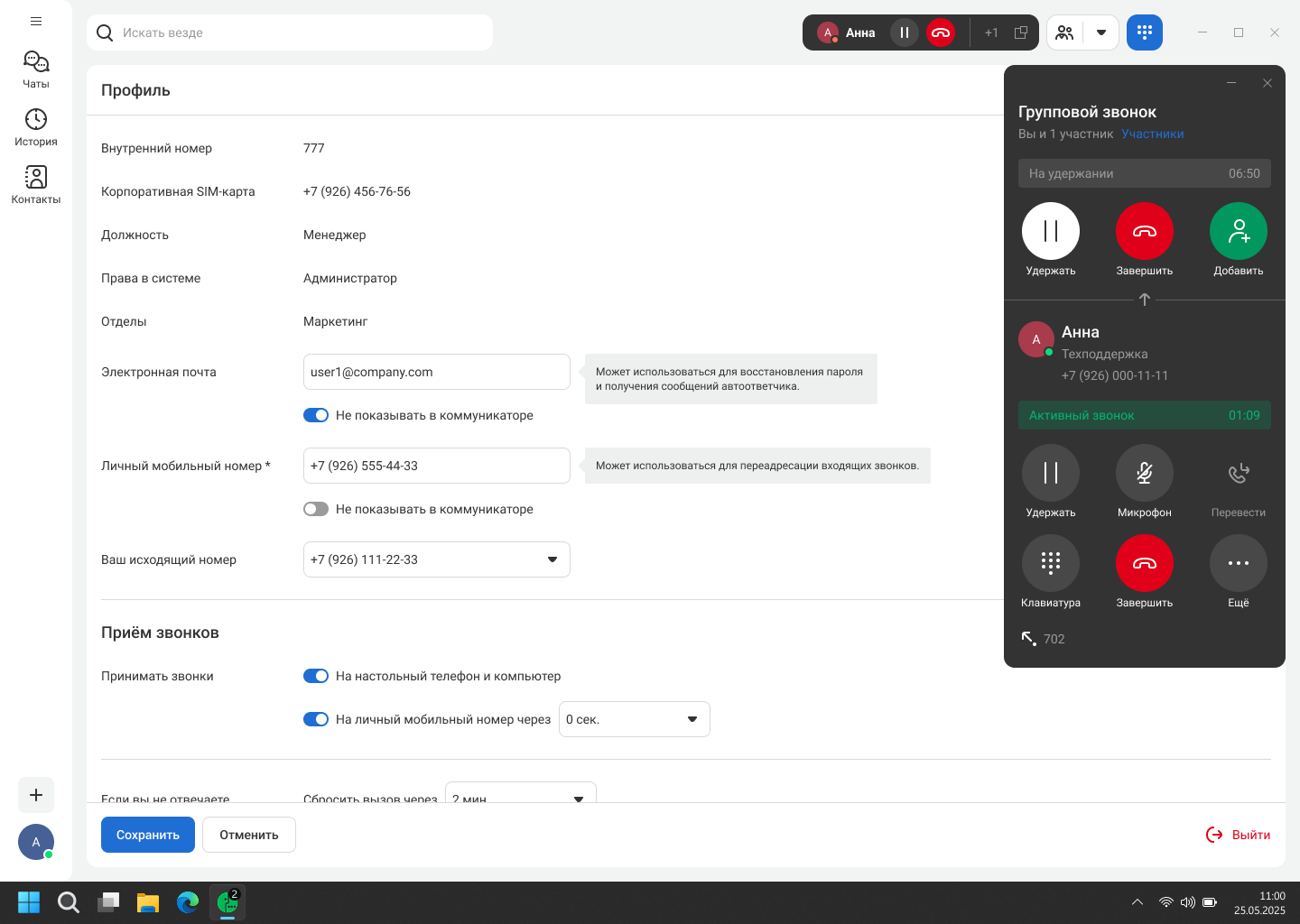Open the blue dialpad grid icon
Image resolution: width=1300 pixels, height=924 pixels.
pyautogui.click(x=1144, y=32)
